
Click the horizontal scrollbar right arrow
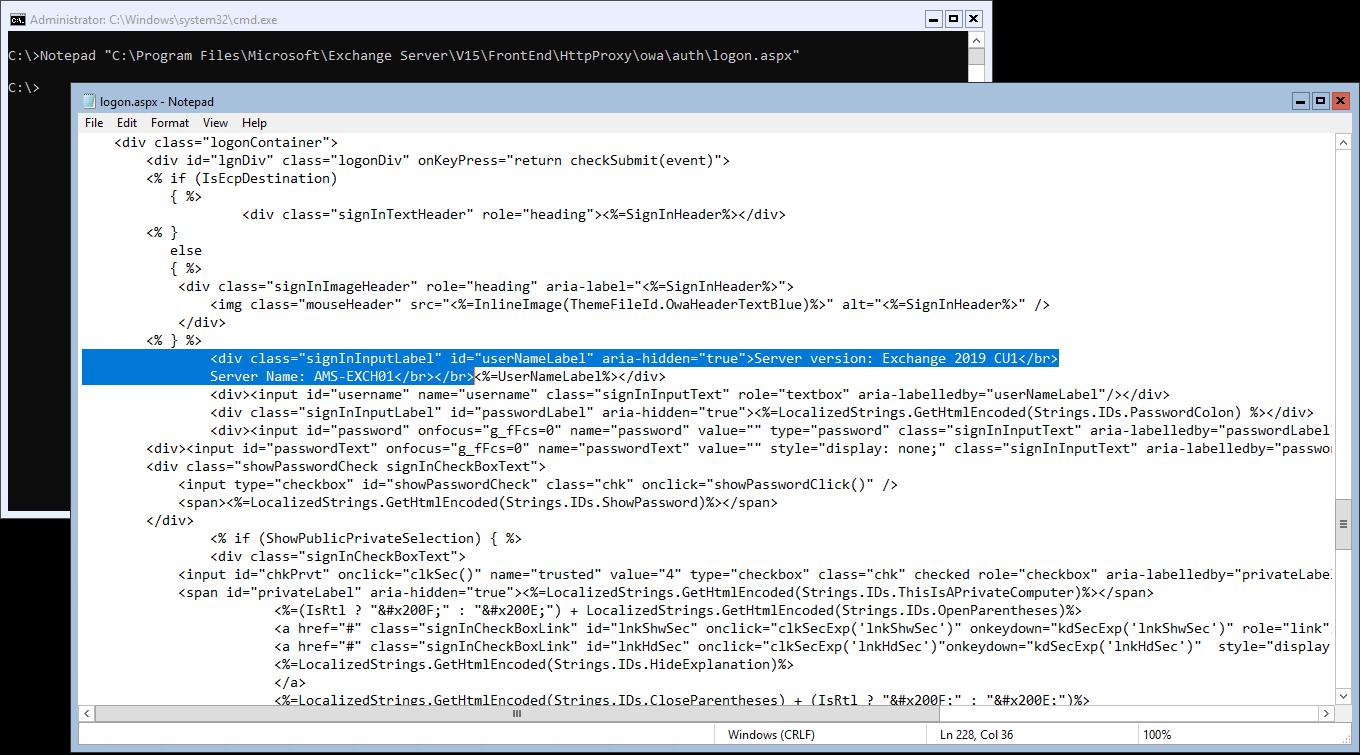click(x=1325, y=713)
